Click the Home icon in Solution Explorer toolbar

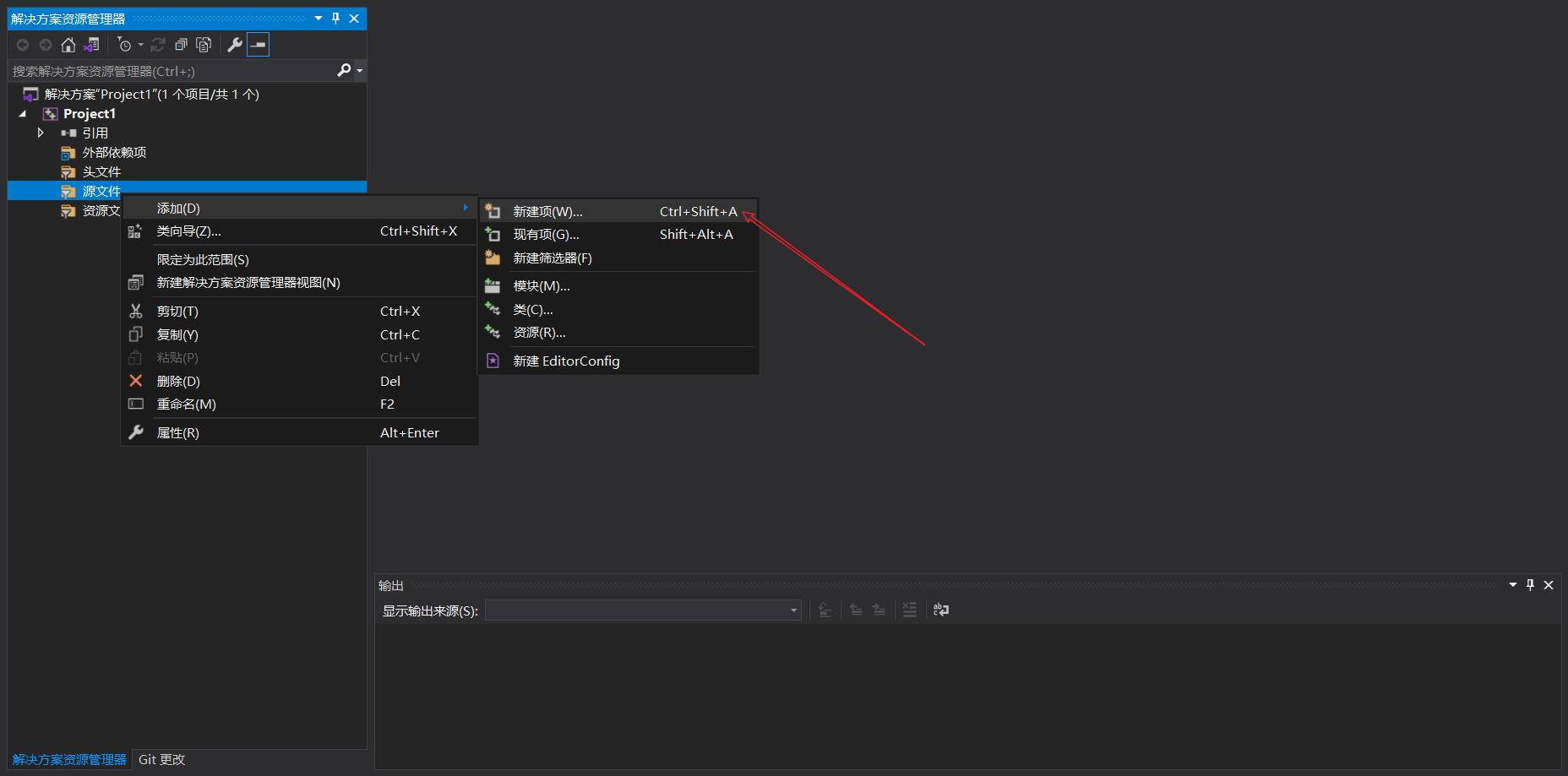point(68,45)
